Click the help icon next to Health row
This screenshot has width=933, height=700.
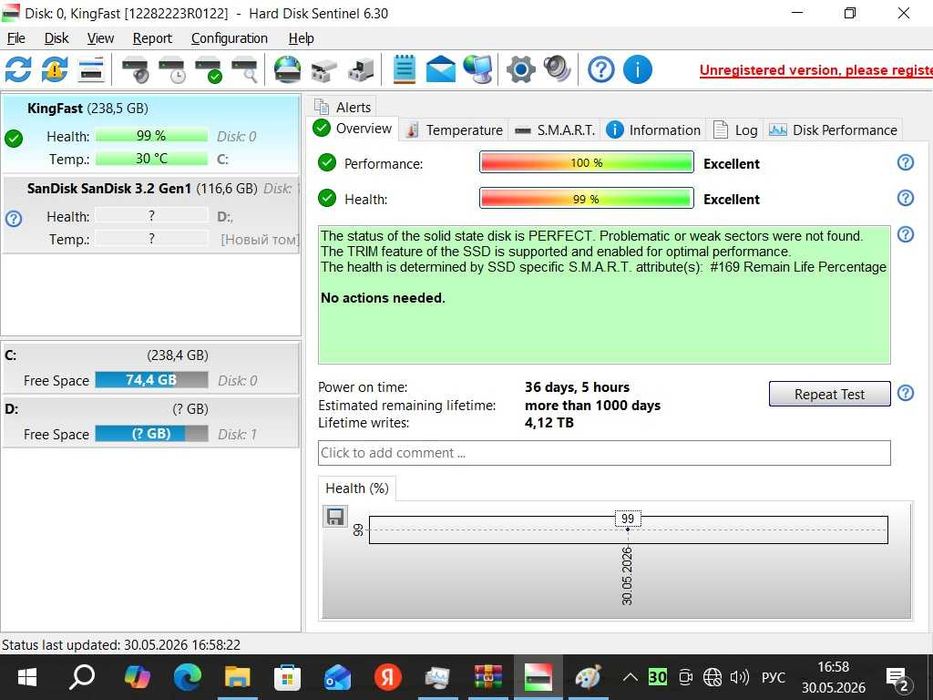click(x=905, y=198)
